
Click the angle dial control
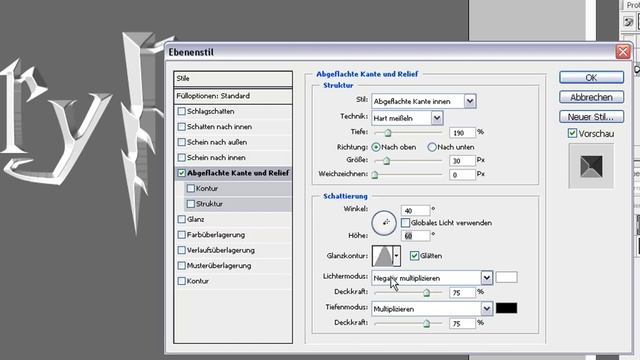pos(384,223)
